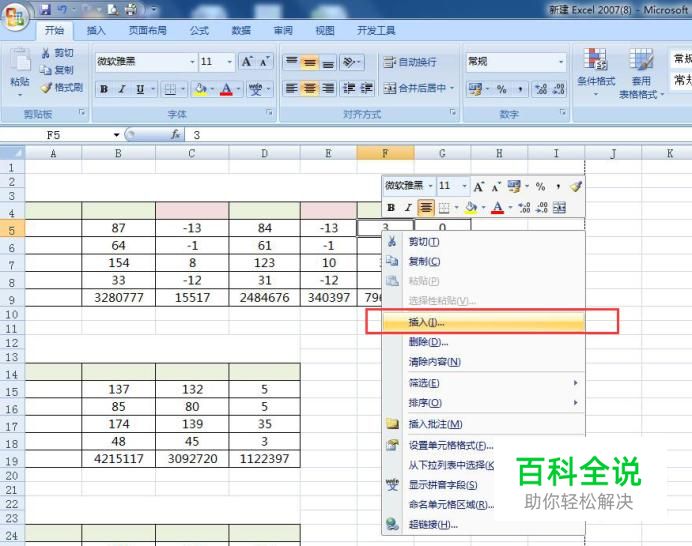Click ribbon Copy (复制) button

point(57,70)
